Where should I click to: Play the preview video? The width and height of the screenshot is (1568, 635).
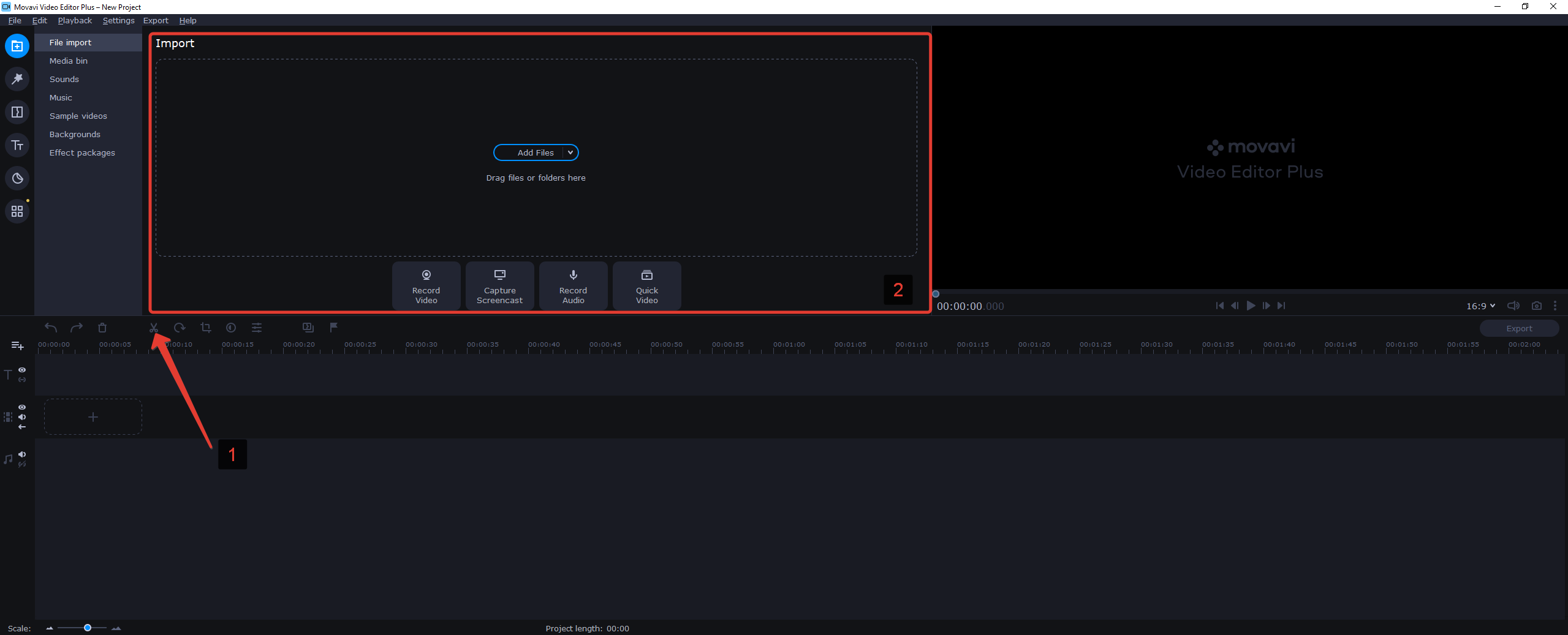[x=1251, y=306]
